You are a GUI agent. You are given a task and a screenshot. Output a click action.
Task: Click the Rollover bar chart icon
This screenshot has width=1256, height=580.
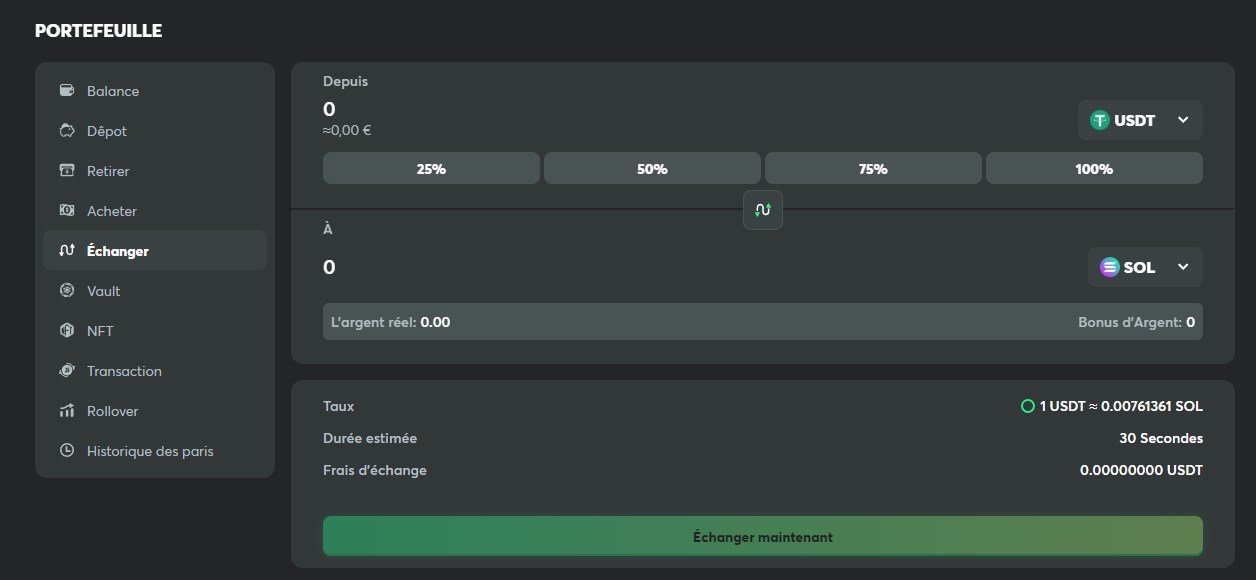[67, 411]
